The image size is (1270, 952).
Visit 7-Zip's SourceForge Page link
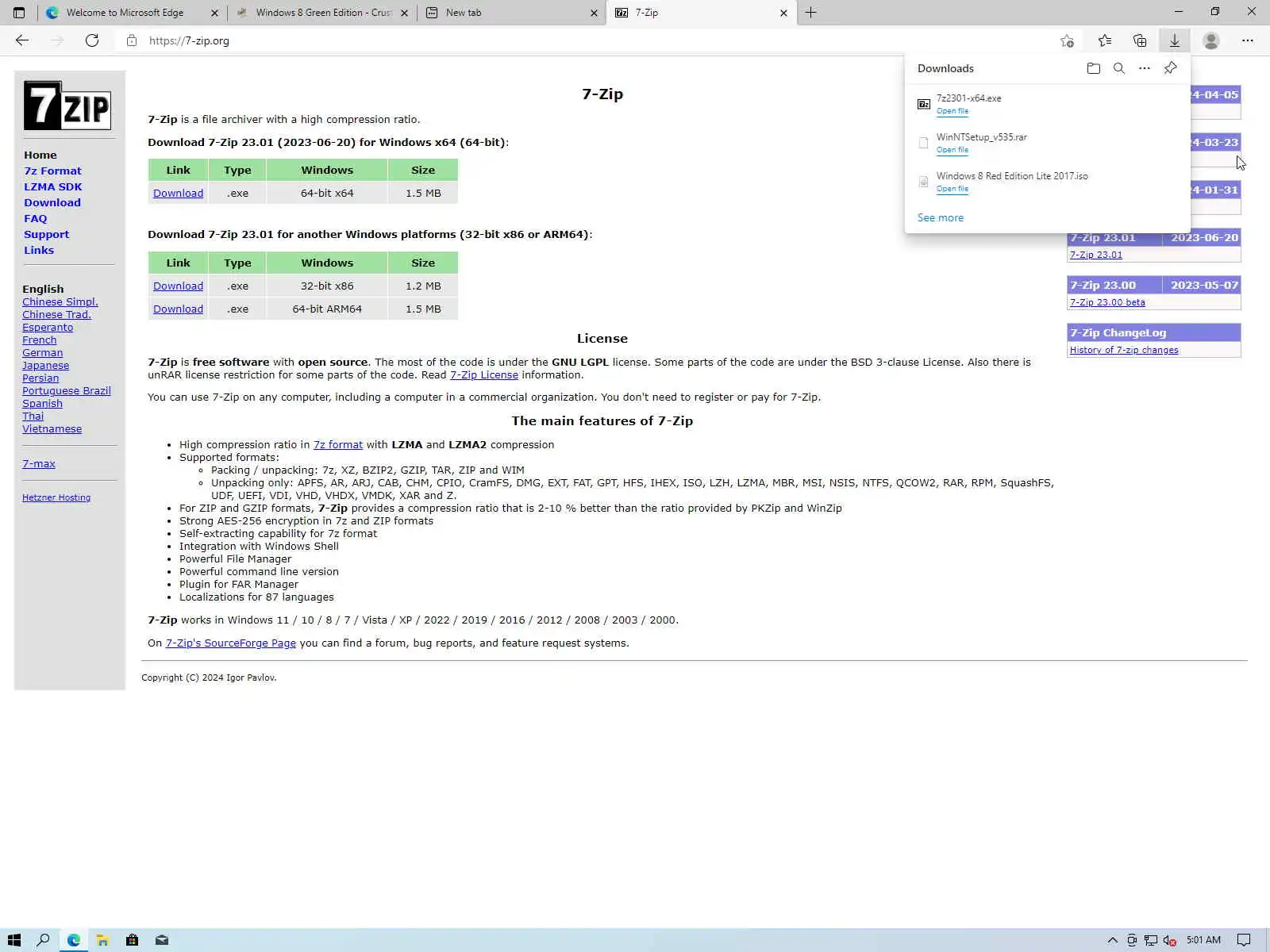click(x=231, y=643)
